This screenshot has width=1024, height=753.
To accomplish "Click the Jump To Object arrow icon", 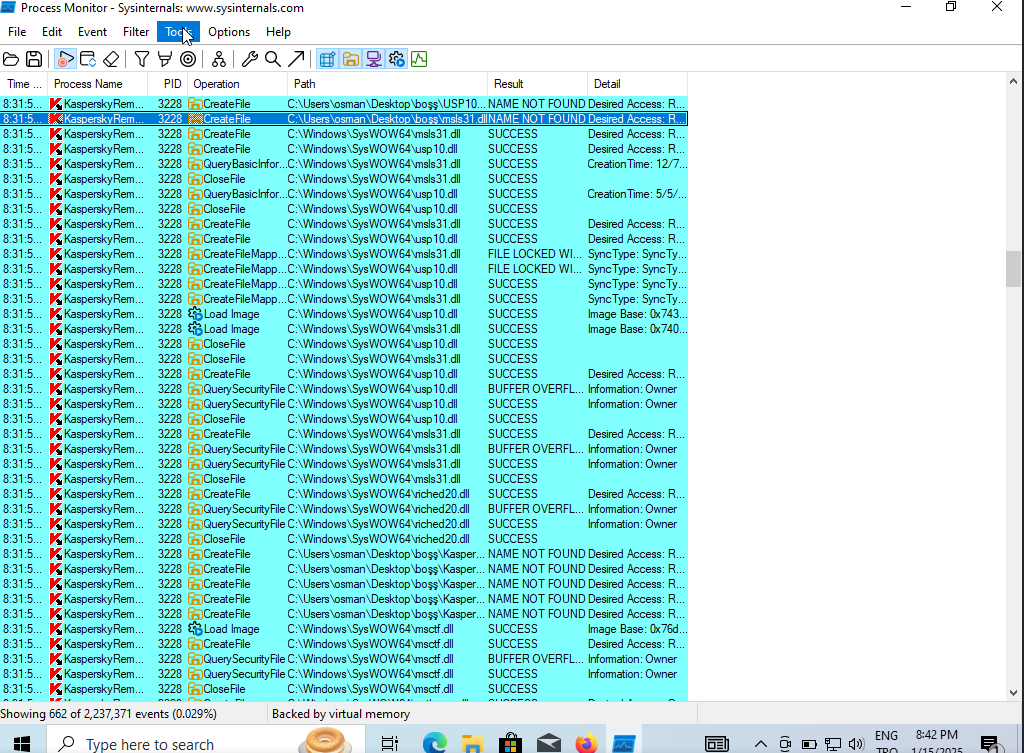I will tap(296, 59).
